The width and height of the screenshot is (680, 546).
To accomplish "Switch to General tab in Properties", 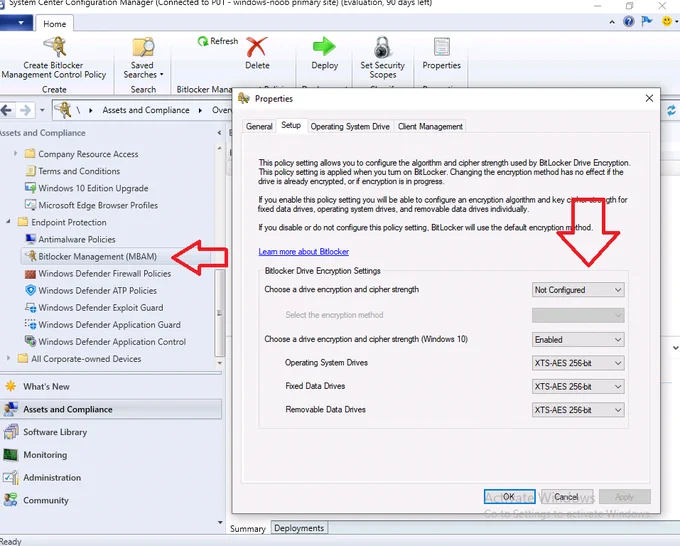I will (259, 127).
